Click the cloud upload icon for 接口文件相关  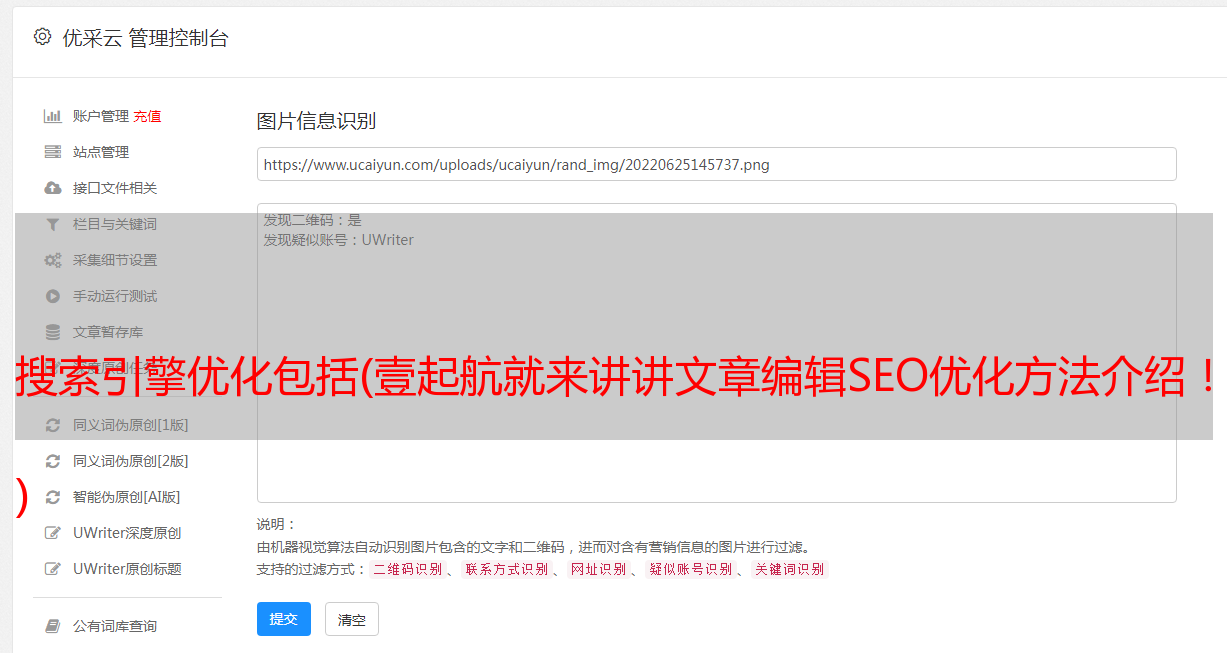coord(53,188)
